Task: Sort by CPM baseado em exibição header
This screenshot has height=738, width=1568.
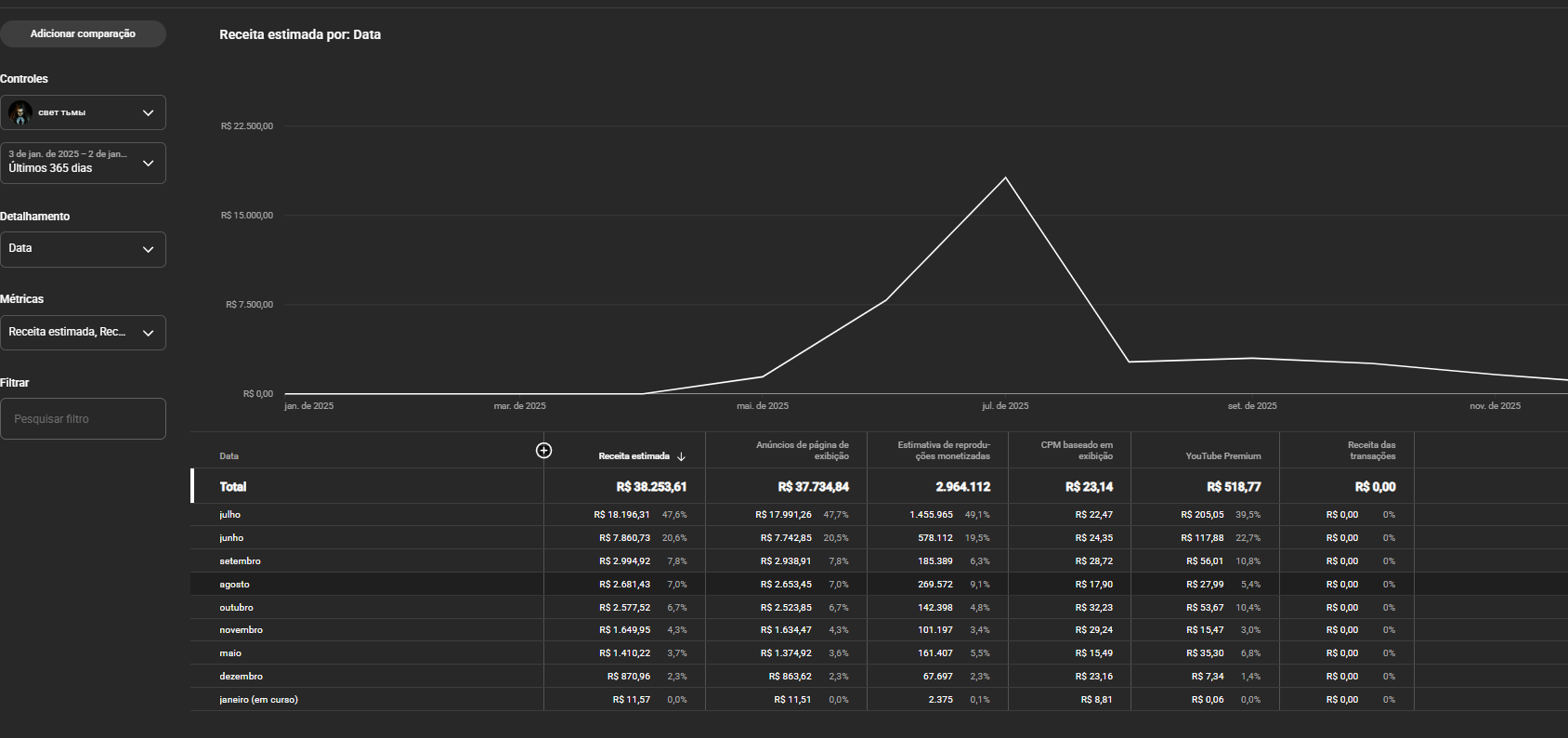Action: tap(1077, 450)
